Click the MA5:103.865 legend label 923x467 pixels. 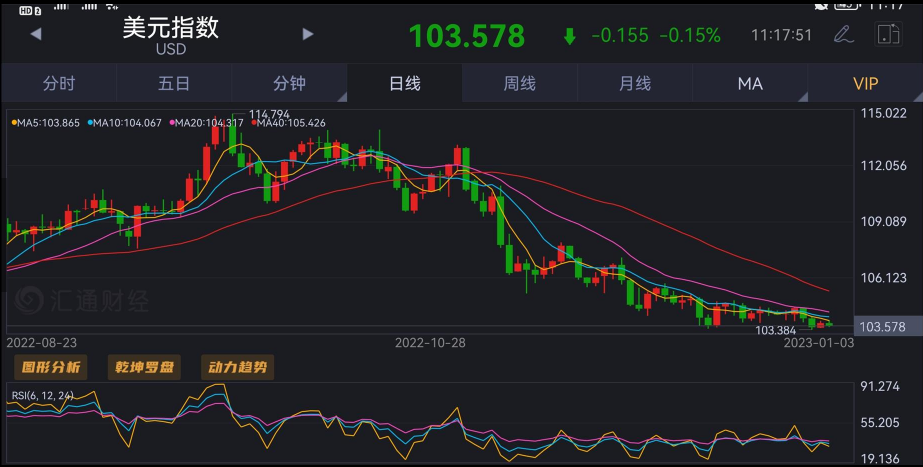45,123
